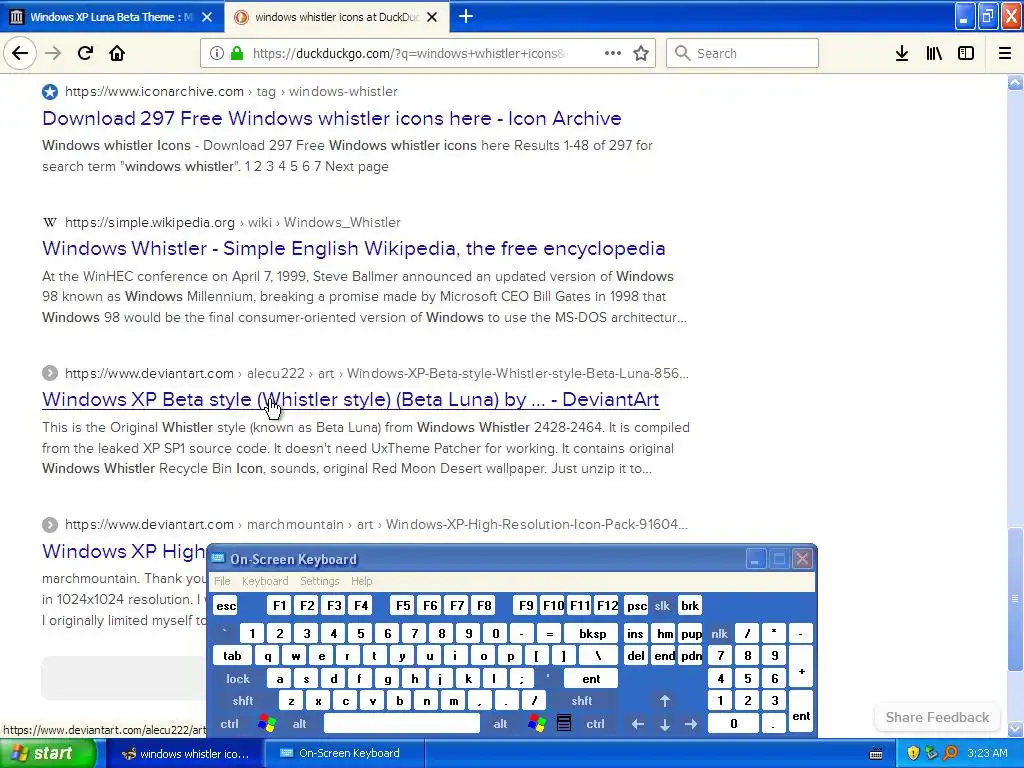Toggle caps lock key on On-Screen Keyboard

pyautogui.click(x=238, y=679)
